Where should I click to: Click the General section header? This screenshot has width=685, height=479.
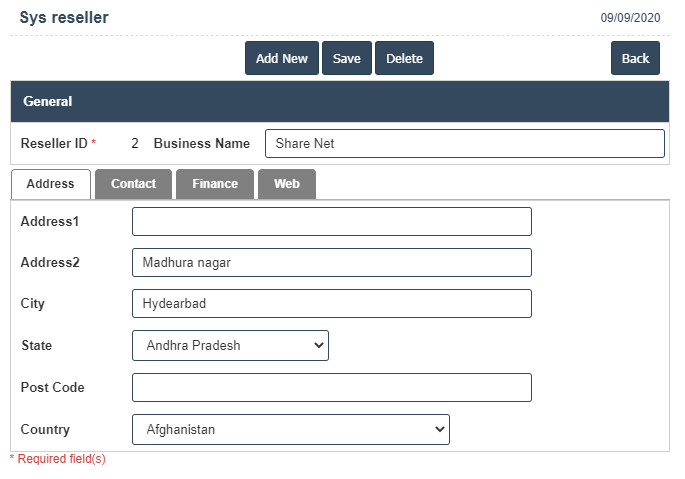click(x=48, y=102)
